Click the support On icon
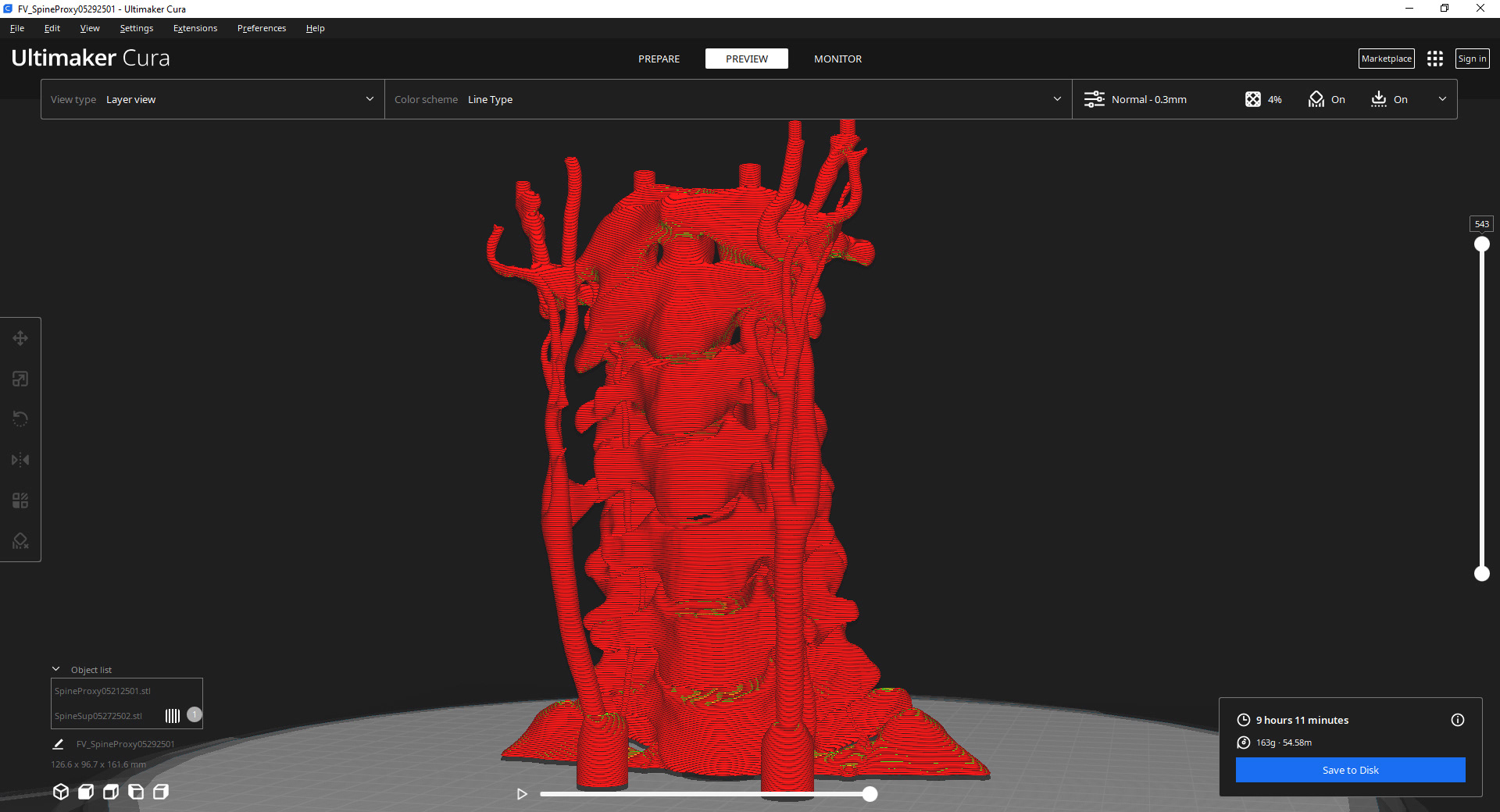The height and width of the screenshot is (812, 1500). (x=1316, y=99)
